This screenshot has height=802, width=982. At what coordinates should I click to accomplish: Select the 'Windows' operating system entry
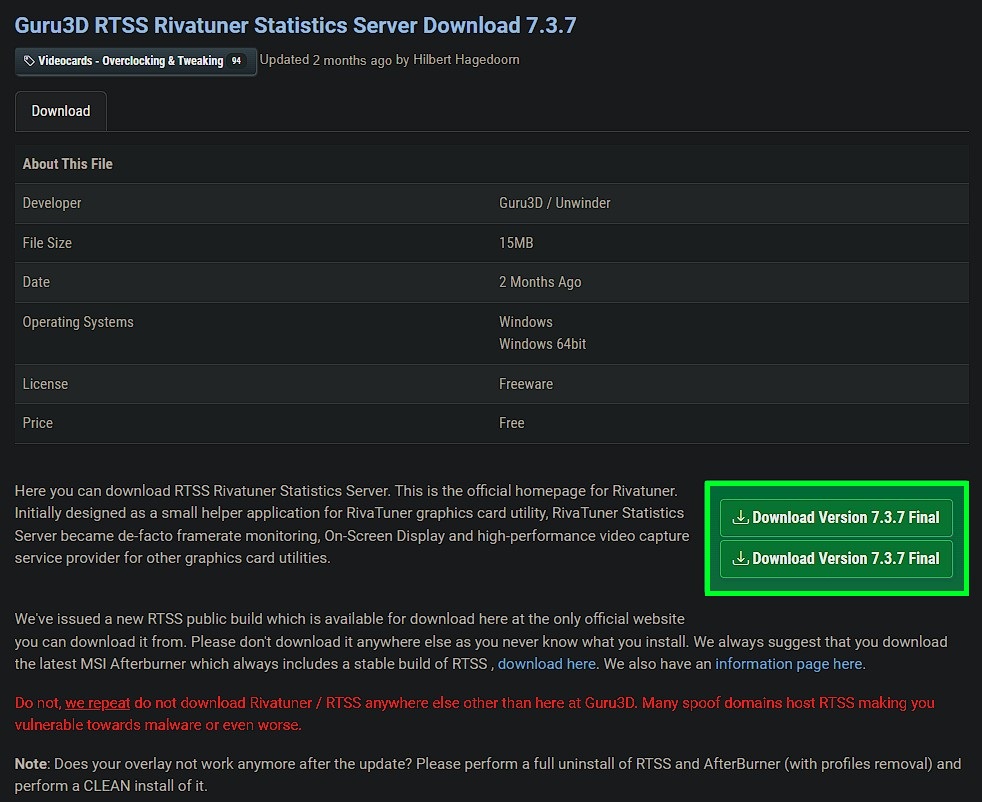(525, 322)
